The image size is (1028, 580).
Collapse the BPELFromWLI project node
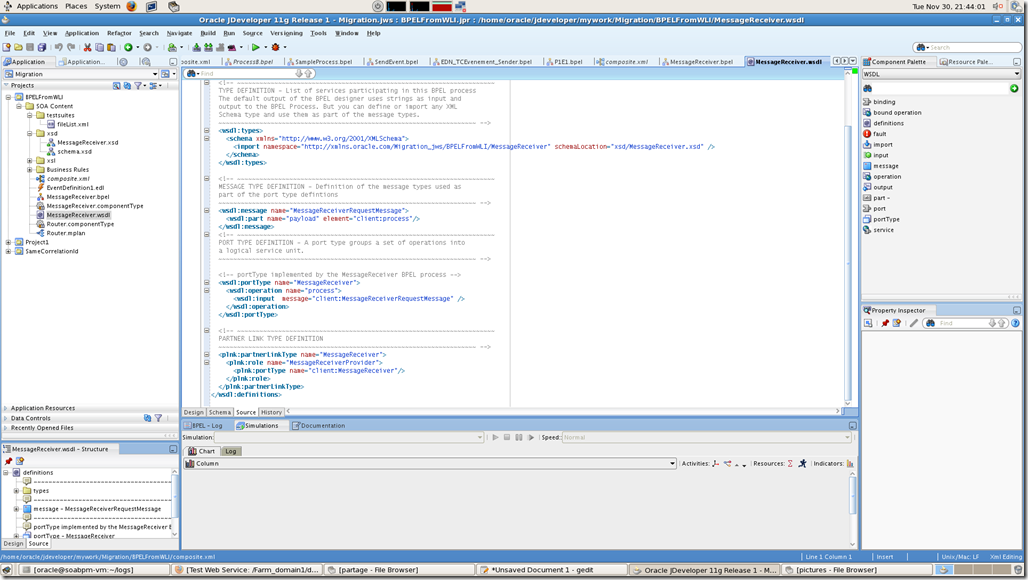[x=9, y=97]
